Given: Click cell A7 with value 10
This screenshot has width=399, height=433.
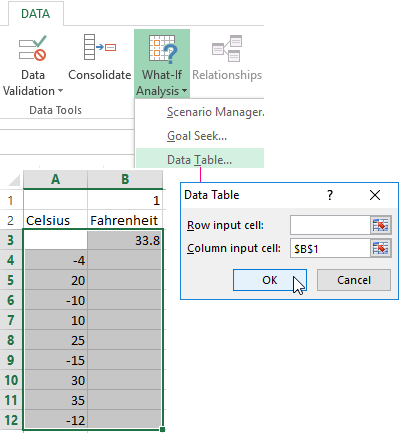Looking at the screenshot, I should coord(55,320).
